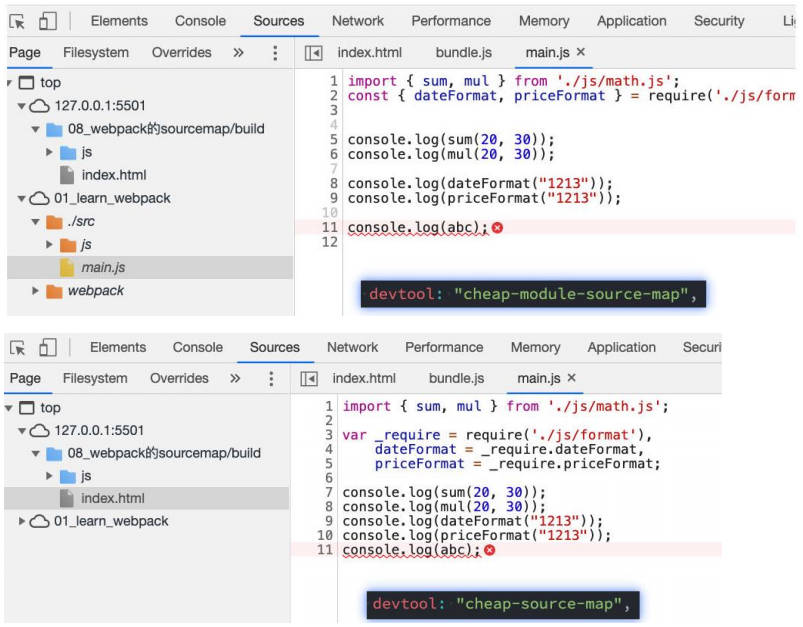Click inspect element icon in top DevTools
This screenshot has height=627, width=803.
pyautogui.click(x=17, y=22)
